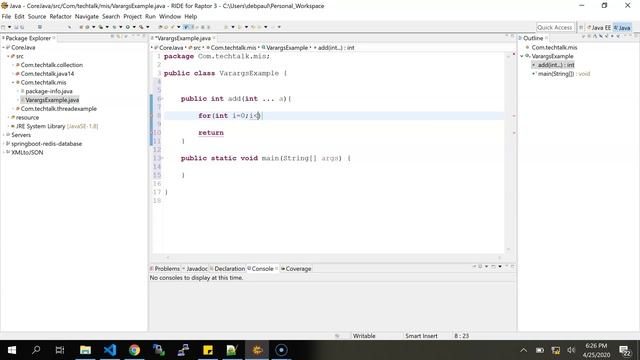Open the Forward navigation history dropdown
The width and height of the screenshot is (640, 360).
click(279, 27)
